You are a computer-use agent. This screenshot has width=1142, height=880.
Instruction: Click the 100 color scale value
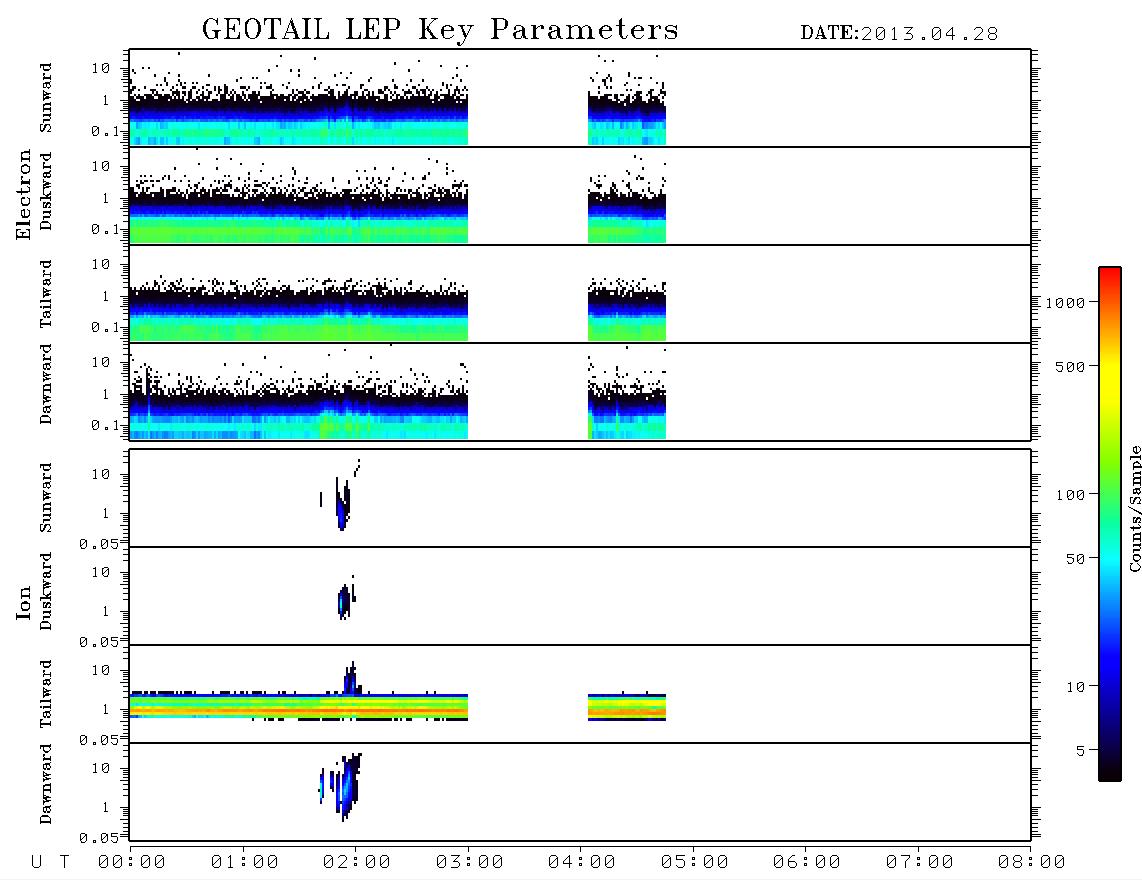(1071, 495)
